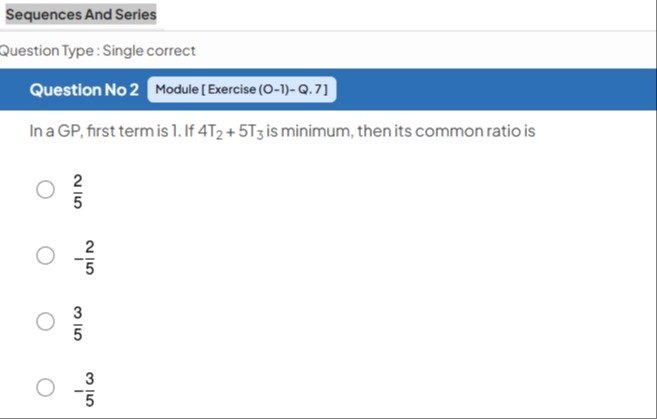This screenshot has width=657, height=419.
Task: Mark the −3/5 option's radio button
Action: (45, 387)
